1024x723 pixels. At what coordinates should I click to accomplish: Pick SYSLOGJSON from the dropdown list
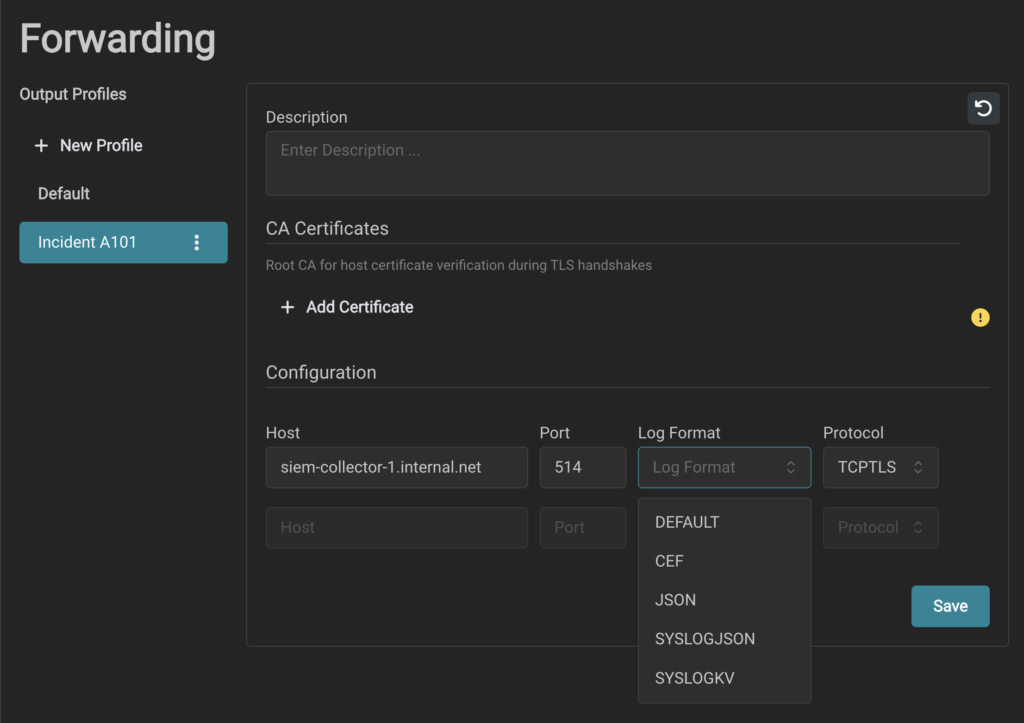[x=704, y=639]
